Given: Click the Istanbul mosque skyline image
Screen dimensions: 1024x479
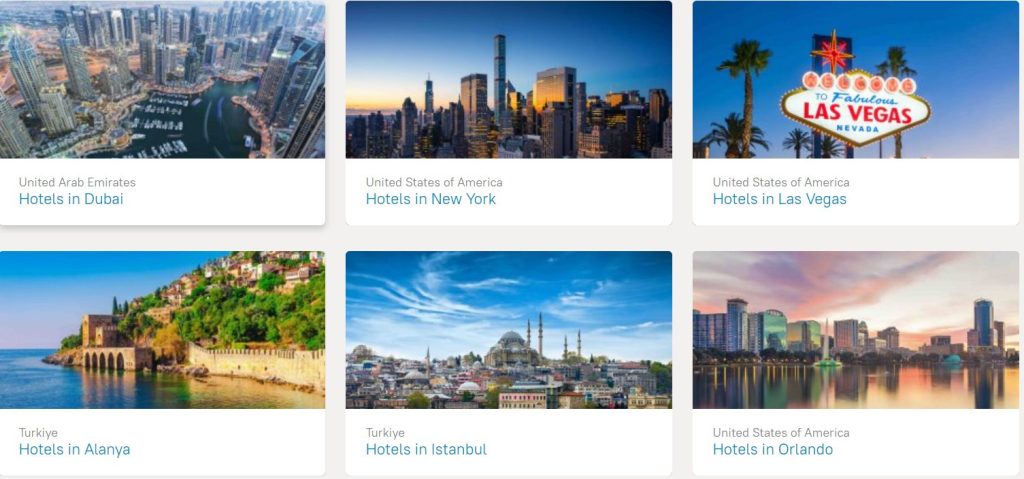Looking at the screenshot, I should coord(509,330).
